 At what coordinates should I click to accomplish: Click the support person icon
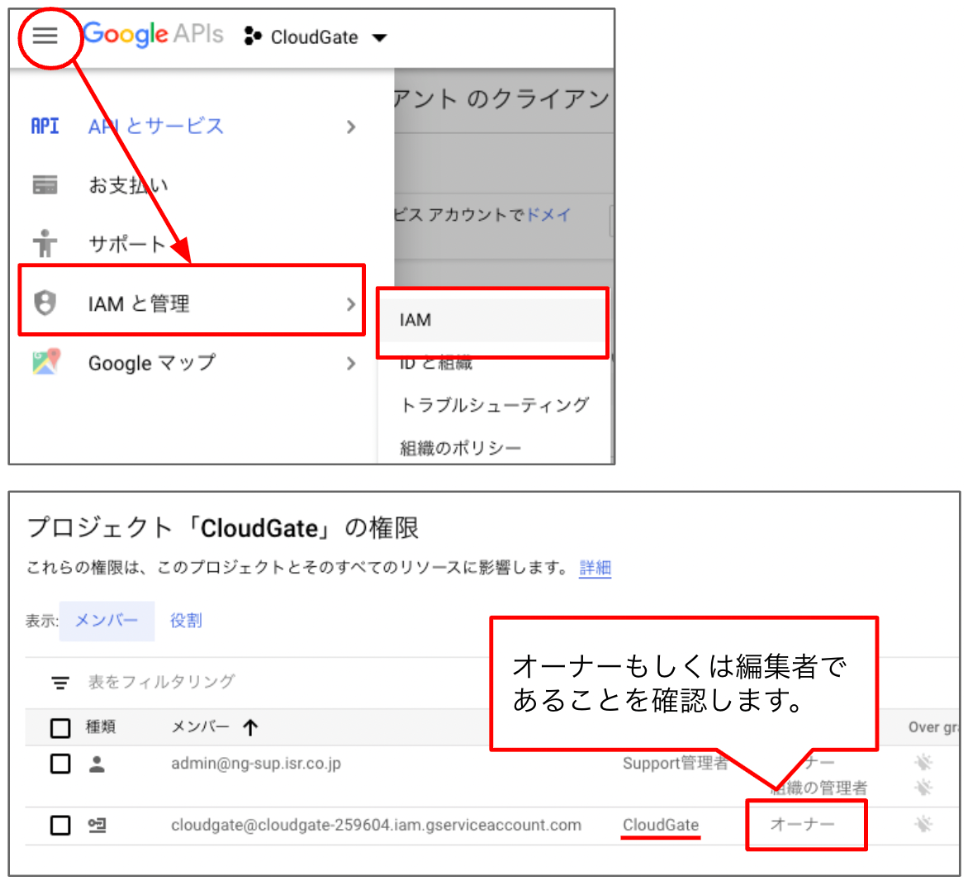pos(45,243)
